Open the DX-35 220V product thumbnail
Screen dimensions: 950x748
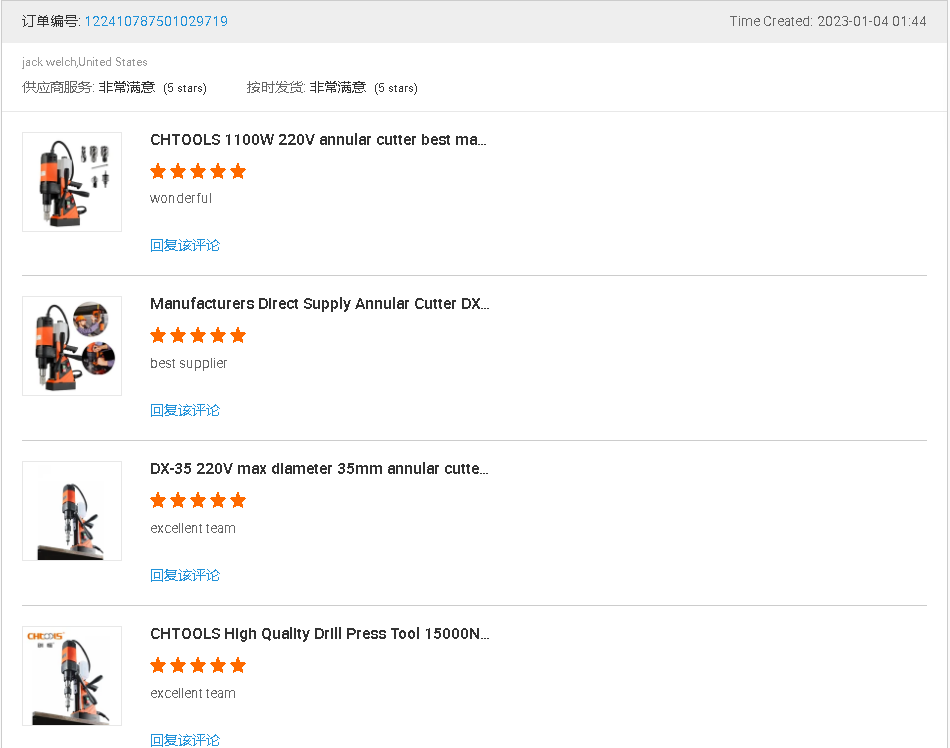click(72, 511)
